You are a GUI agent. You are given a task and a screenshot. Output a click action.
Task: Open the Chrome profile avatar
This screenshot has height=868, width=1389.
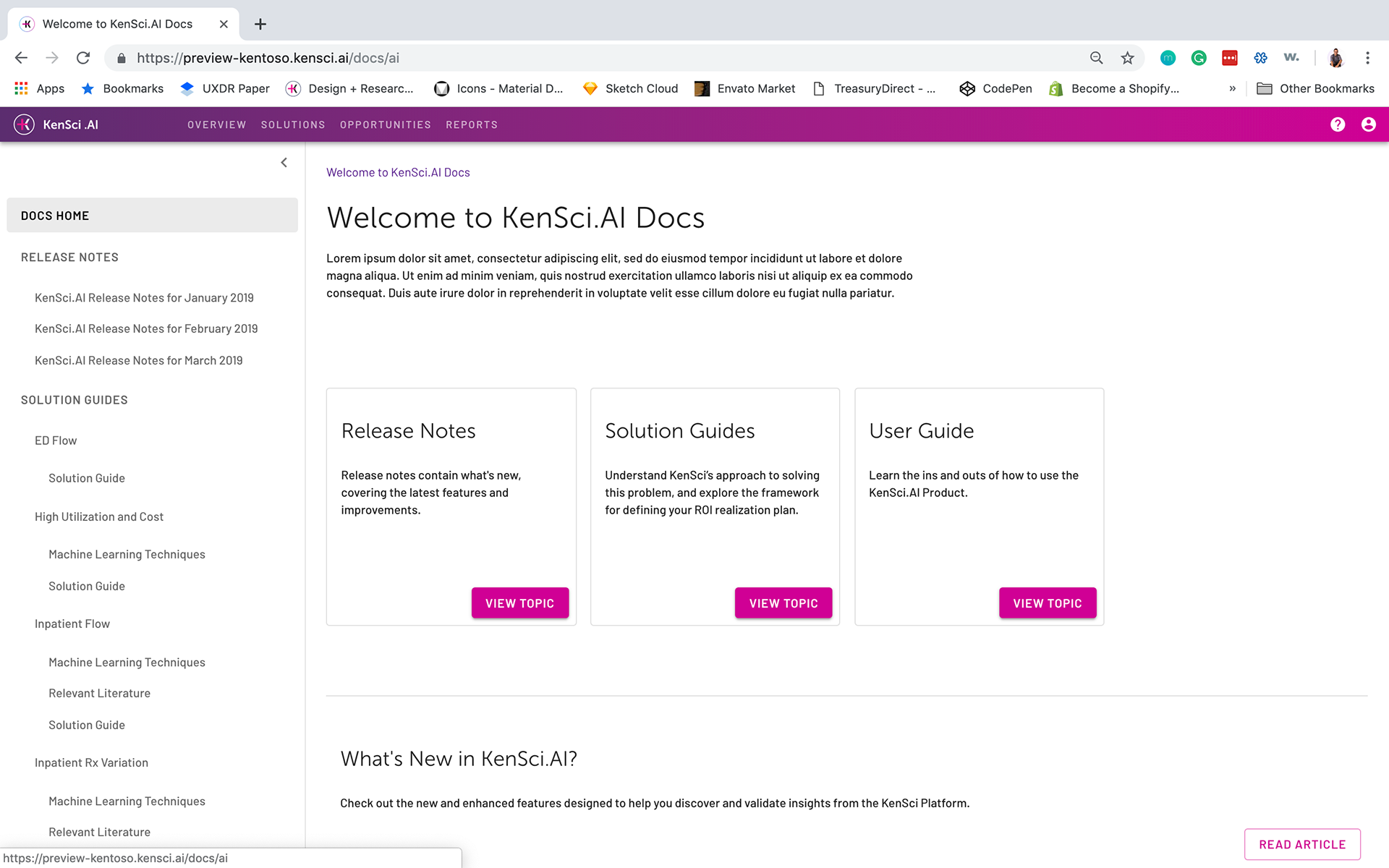tap(1336, 58)
